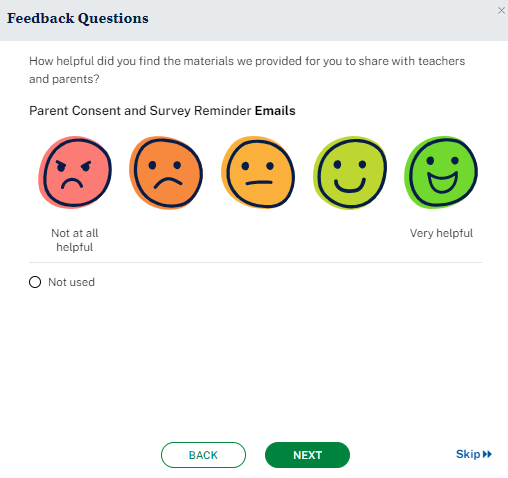Close the Feedback Questions dialog

[x=501, y=11]
